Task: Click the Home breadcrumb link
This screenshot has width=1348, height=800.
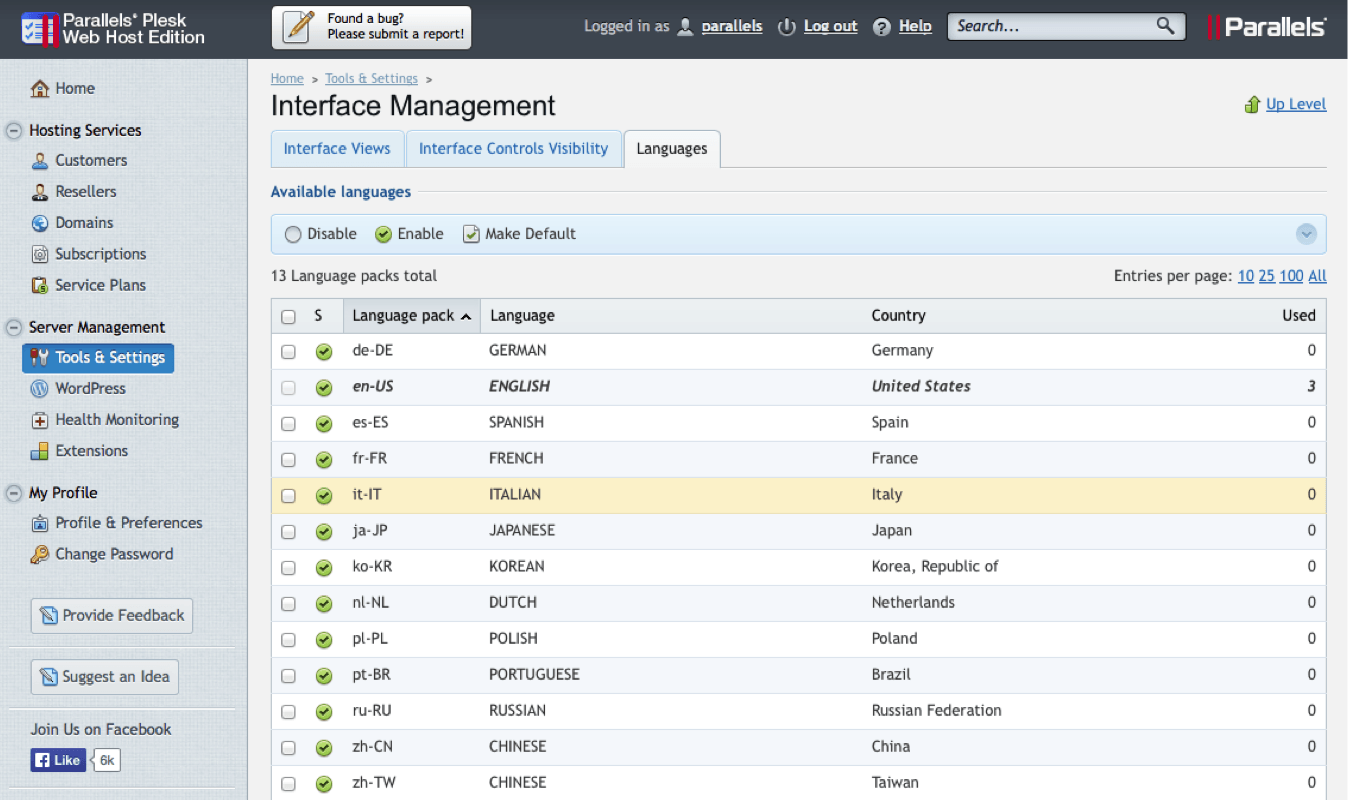Action: [287, 78]
